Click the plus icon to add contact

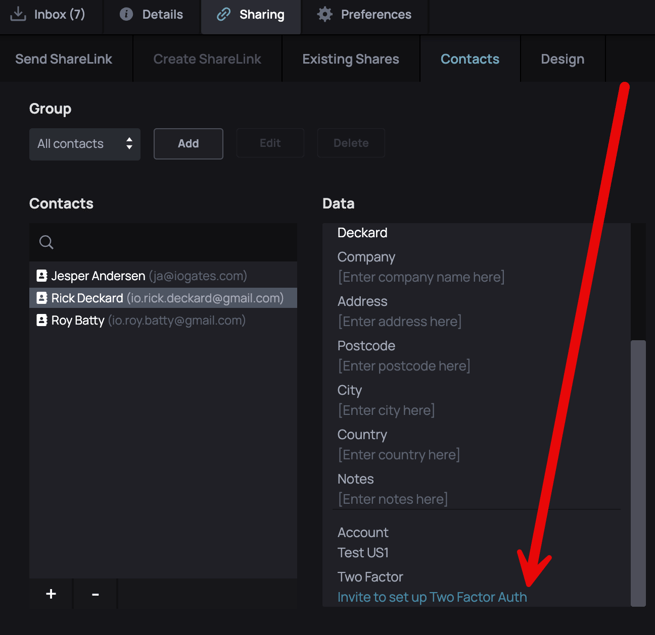point(51,594)
